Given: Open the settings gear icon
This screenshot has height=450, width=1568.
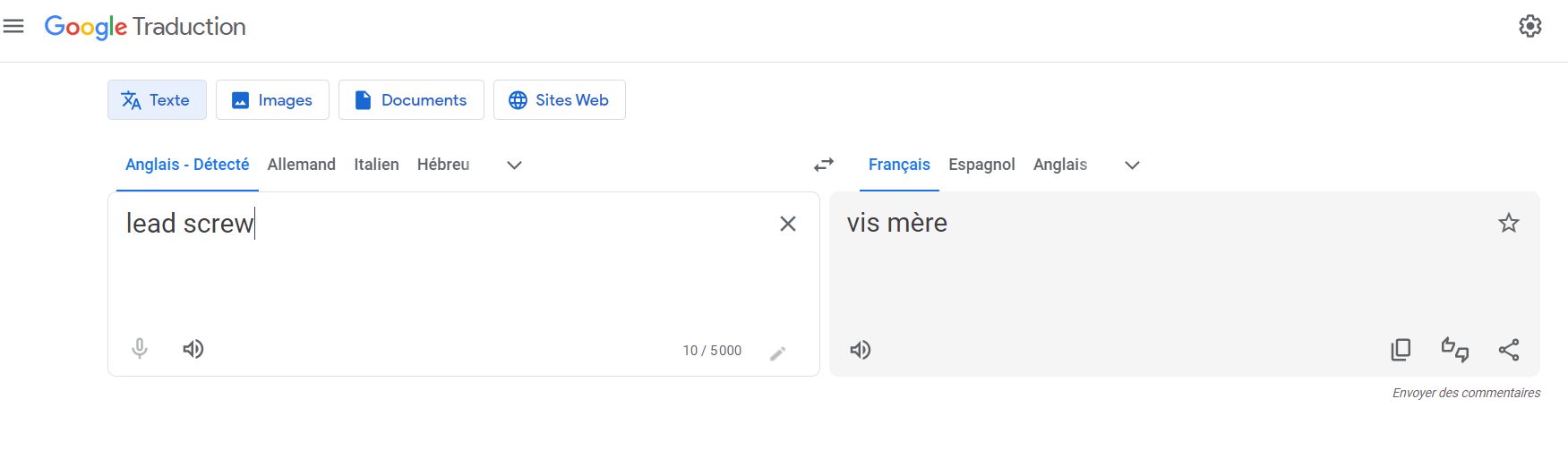Looking at the screenshot, I should point(1529,27).
